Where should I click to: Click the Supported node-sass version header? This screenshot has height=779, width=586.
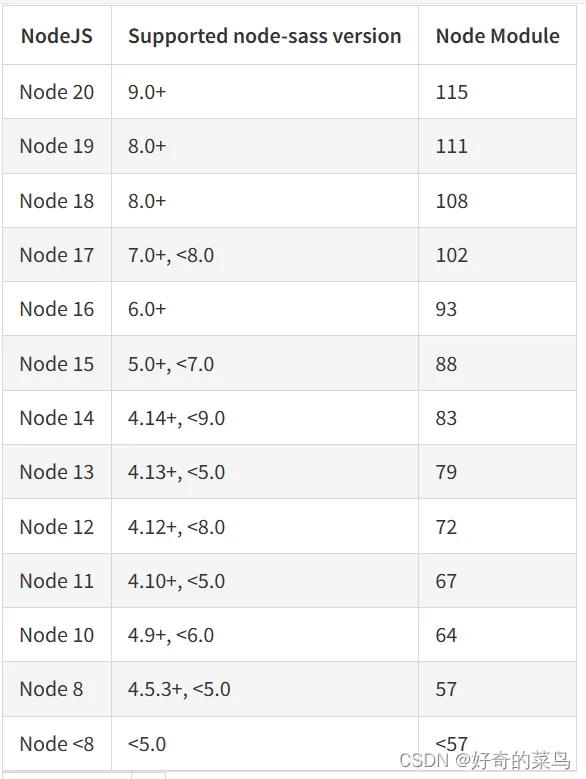pyautogui.click(x=264, y=36)
